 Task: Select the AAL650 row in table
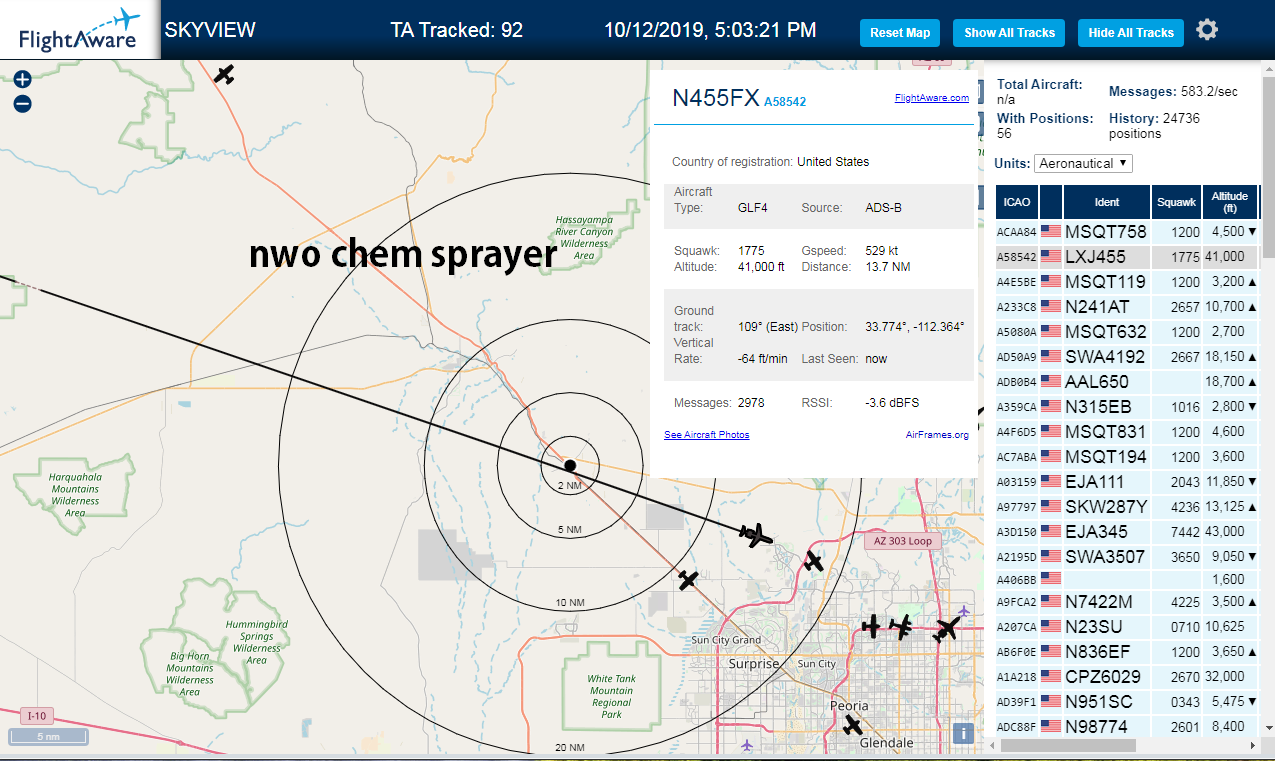pyautogui.click(x=1126, y=382)
